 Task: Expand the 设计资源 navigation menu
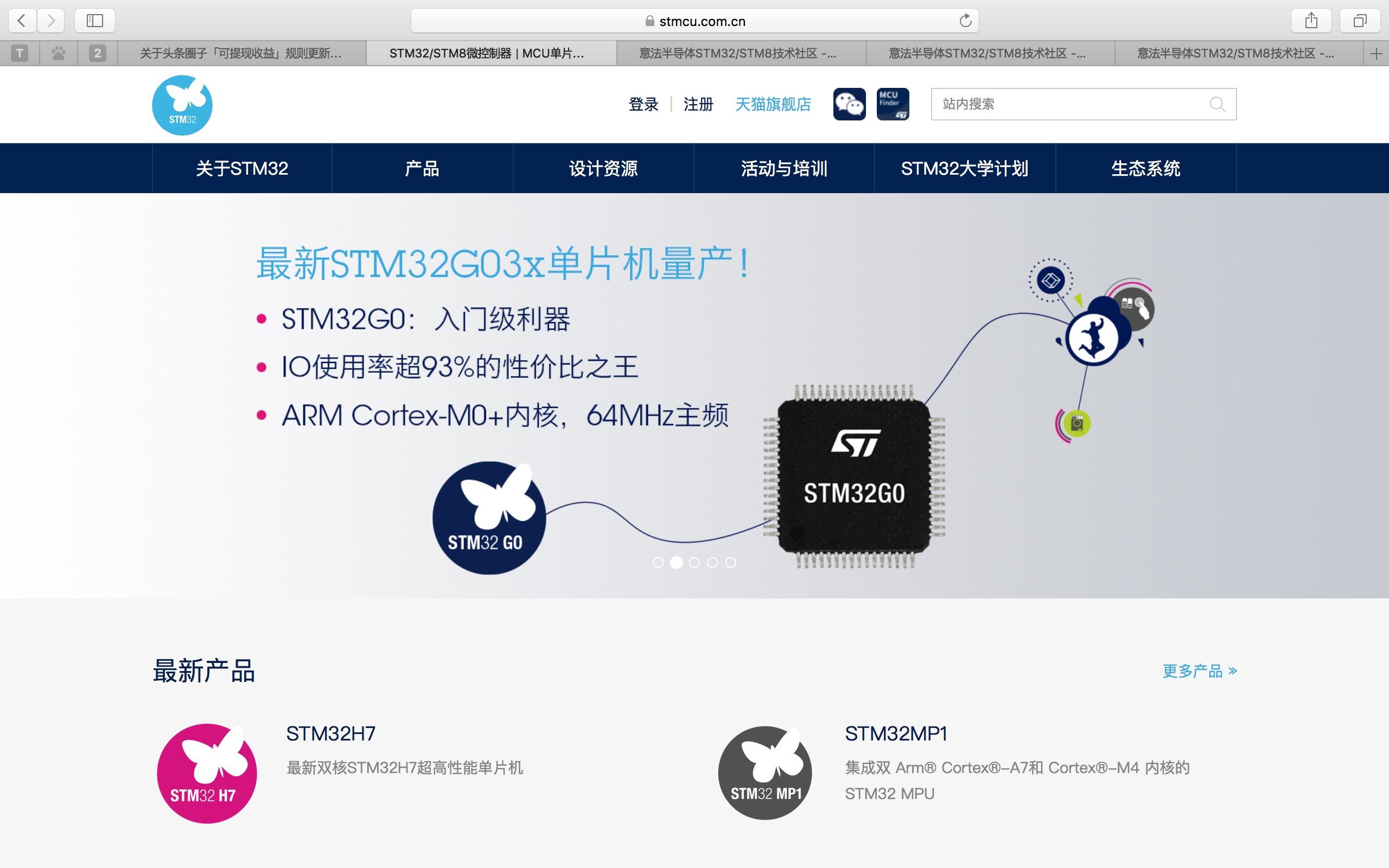pos(603,169)
